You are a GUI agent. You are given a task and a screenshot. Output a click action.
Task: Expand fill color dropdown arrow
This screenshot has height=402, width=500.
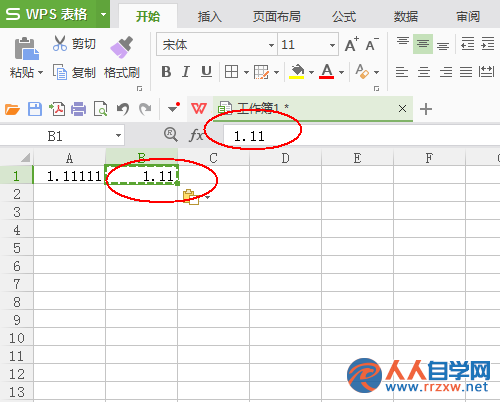[311, 72]
